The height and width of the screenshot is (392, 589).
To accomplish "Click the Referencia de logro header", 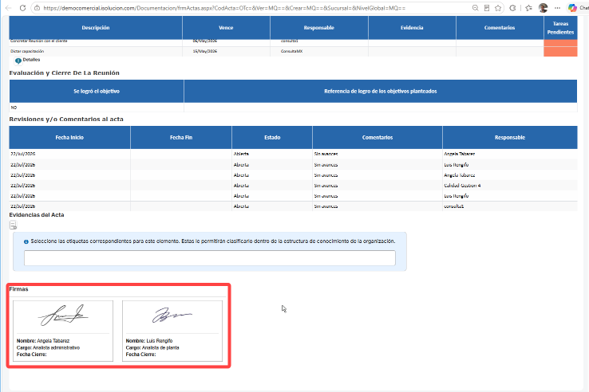I will point(381,91).
